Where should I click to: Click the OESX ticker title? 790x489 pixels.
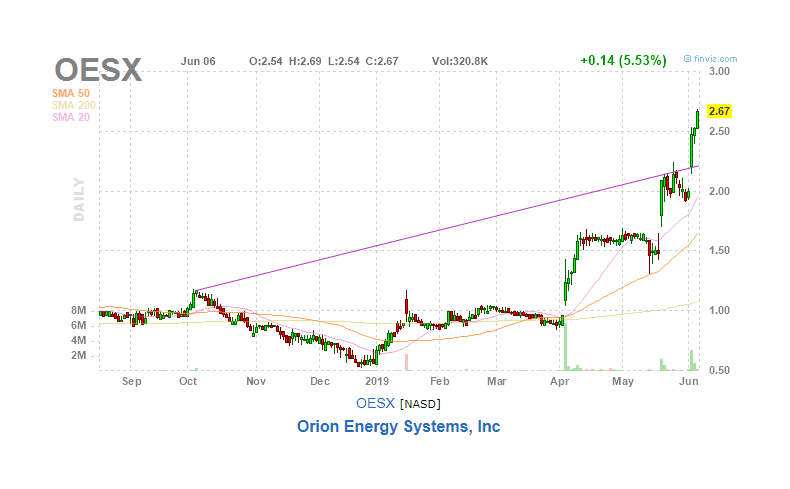click(98, 69)
